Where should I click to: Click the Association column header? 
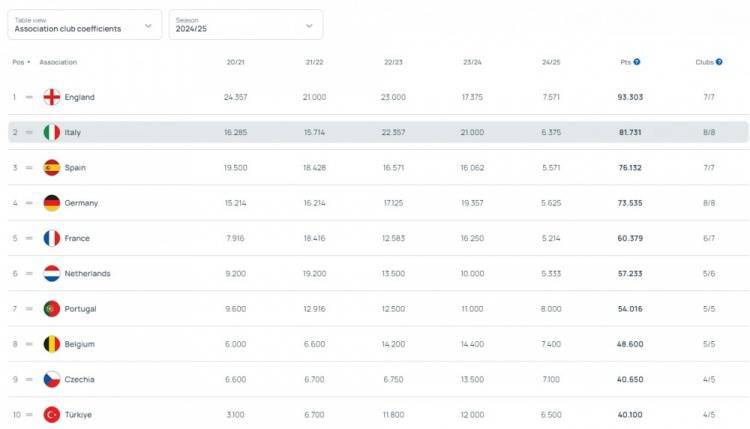coord(58,62)
